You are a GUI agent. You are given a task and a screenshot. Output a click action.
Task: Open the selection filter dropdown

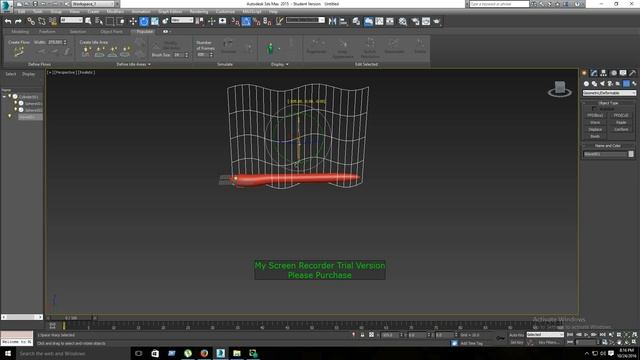(71, 20)
